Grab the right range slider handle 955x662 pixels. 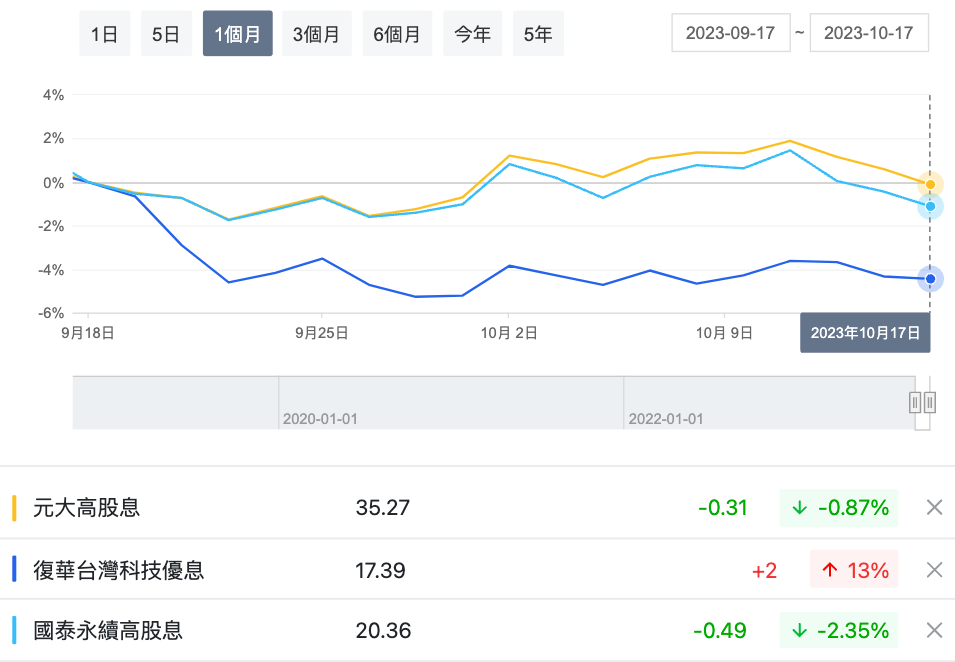coord(930,402)
